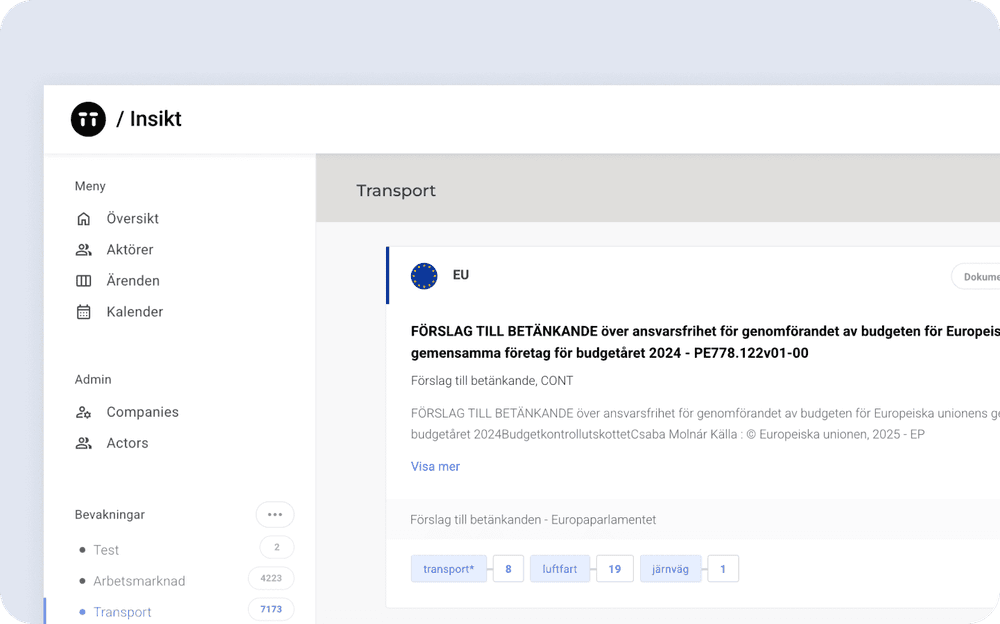The height and width of the screenshot is (624, 1000).
Task: Go to Ärenden in the menu
Action: point(132,281)
